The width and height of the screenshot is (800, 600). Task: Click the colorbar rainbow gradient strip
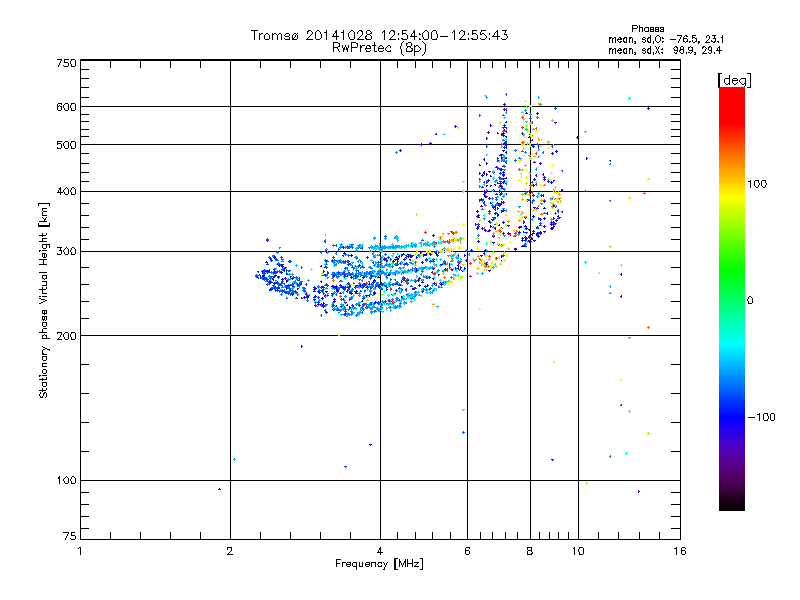click(732, 298)
